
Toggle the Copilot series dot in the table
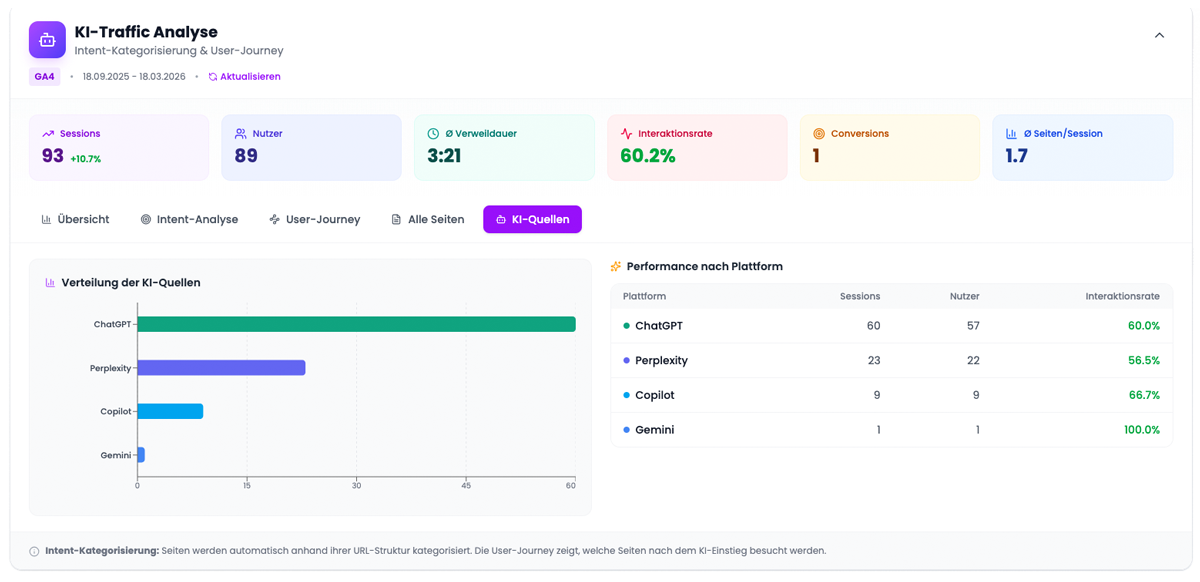pos(626,395)
